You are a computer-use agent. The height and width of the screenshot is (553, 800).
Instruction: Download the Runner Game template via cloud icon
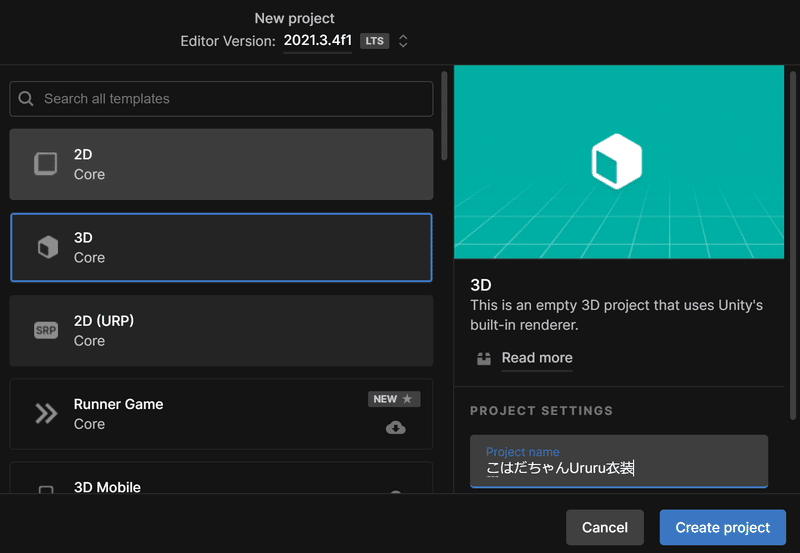pos(395,428)
